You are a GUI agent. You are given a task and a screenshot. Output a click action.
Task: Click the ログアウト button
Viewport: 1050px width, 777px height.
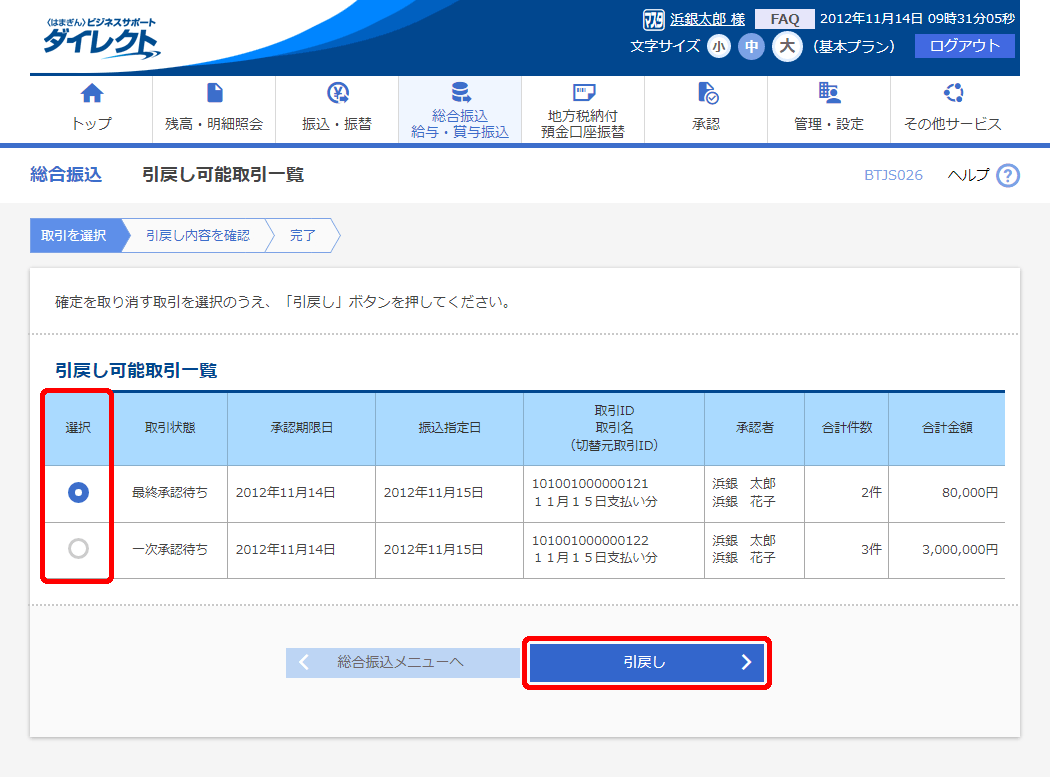pyautogui.click(x=964, y=46)
